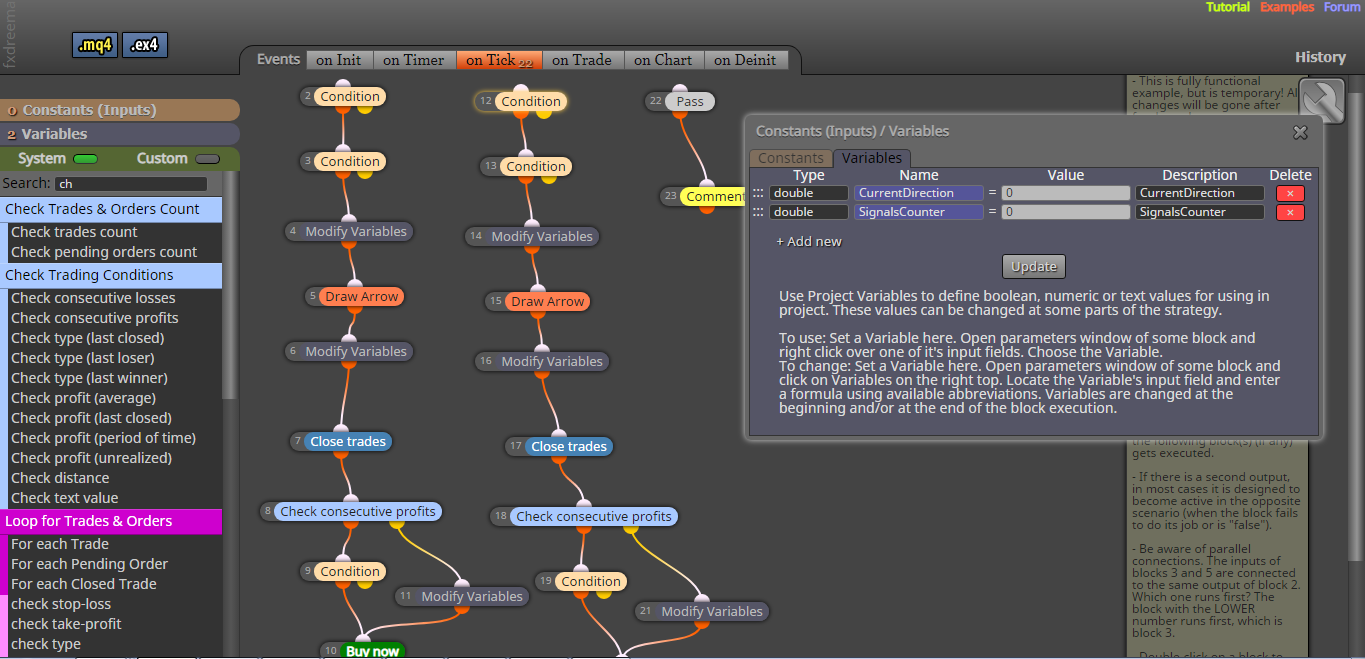This screenshot has width=1365, height=659.
Task: Click the Update button
Action: point(1034,266)
